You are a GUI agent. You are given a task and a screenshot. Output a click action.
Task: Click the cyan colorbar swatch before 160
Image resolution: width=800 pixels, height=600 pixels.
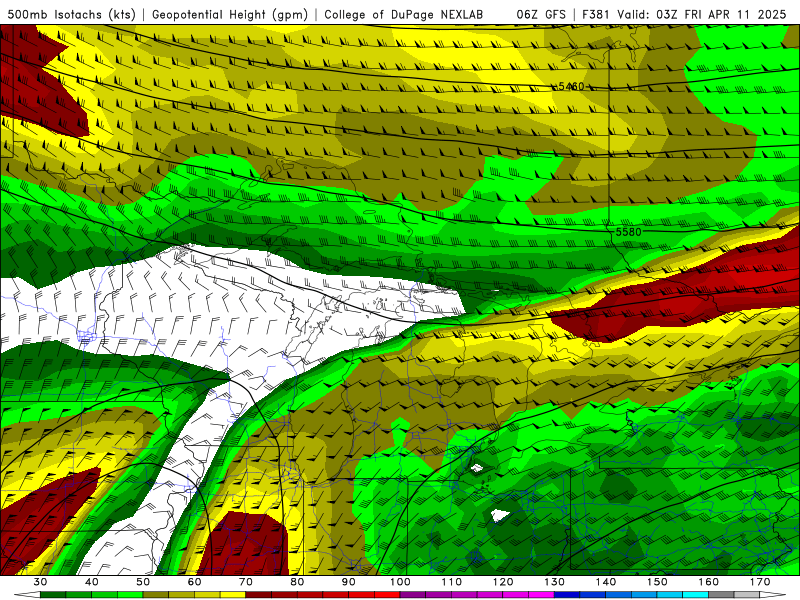[x=696, y=595]
